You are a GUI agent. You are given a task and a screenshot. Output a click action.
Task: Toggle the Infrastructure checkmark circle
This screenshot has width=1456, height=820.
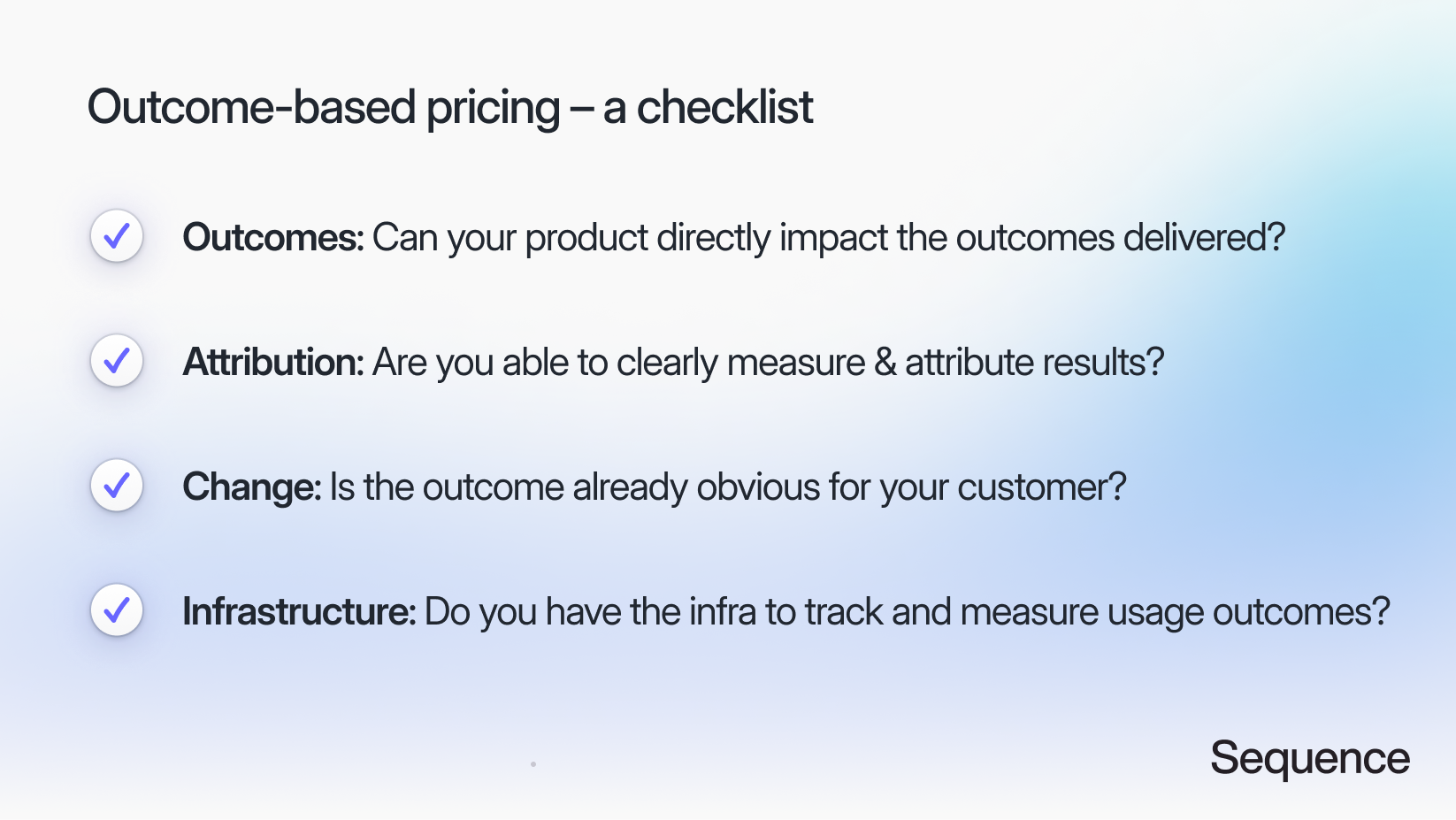point(117,610)
